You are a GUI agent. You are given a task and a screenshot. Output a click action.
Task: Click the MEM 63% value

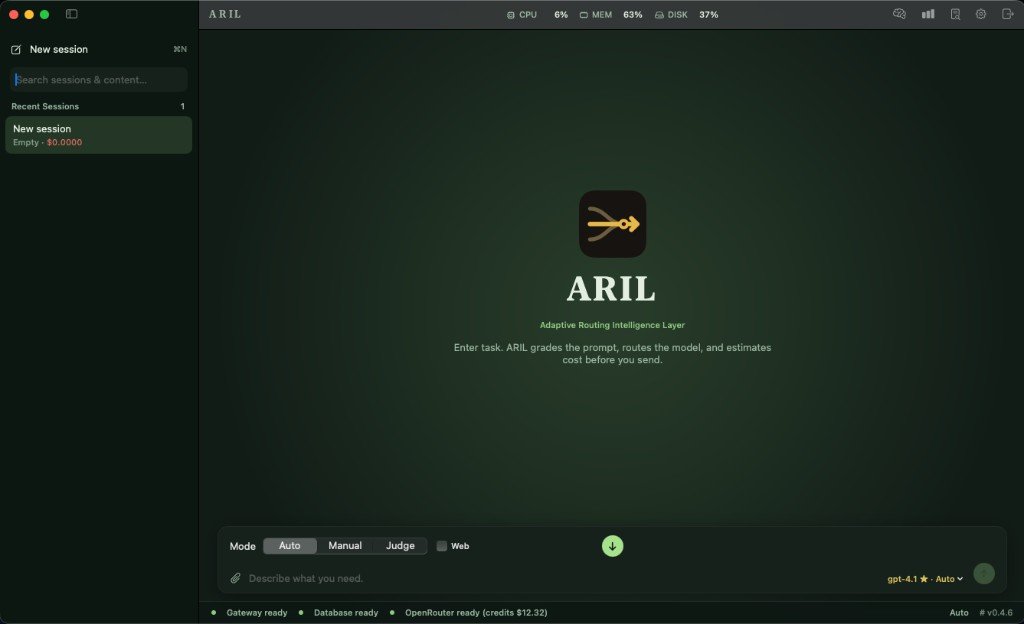coord(633,14)
